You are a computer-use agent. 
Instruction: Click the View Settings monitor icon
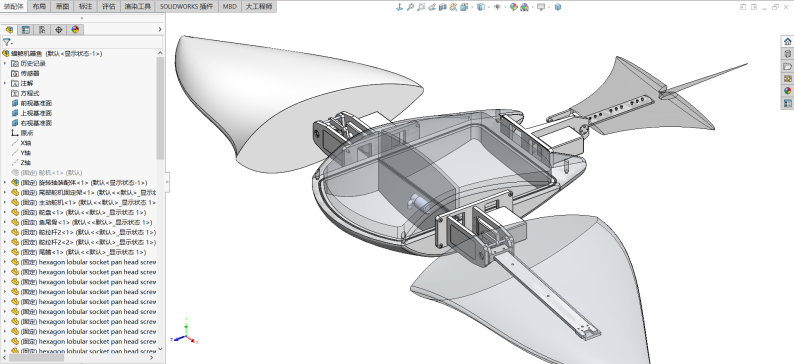tap(541, 7)
